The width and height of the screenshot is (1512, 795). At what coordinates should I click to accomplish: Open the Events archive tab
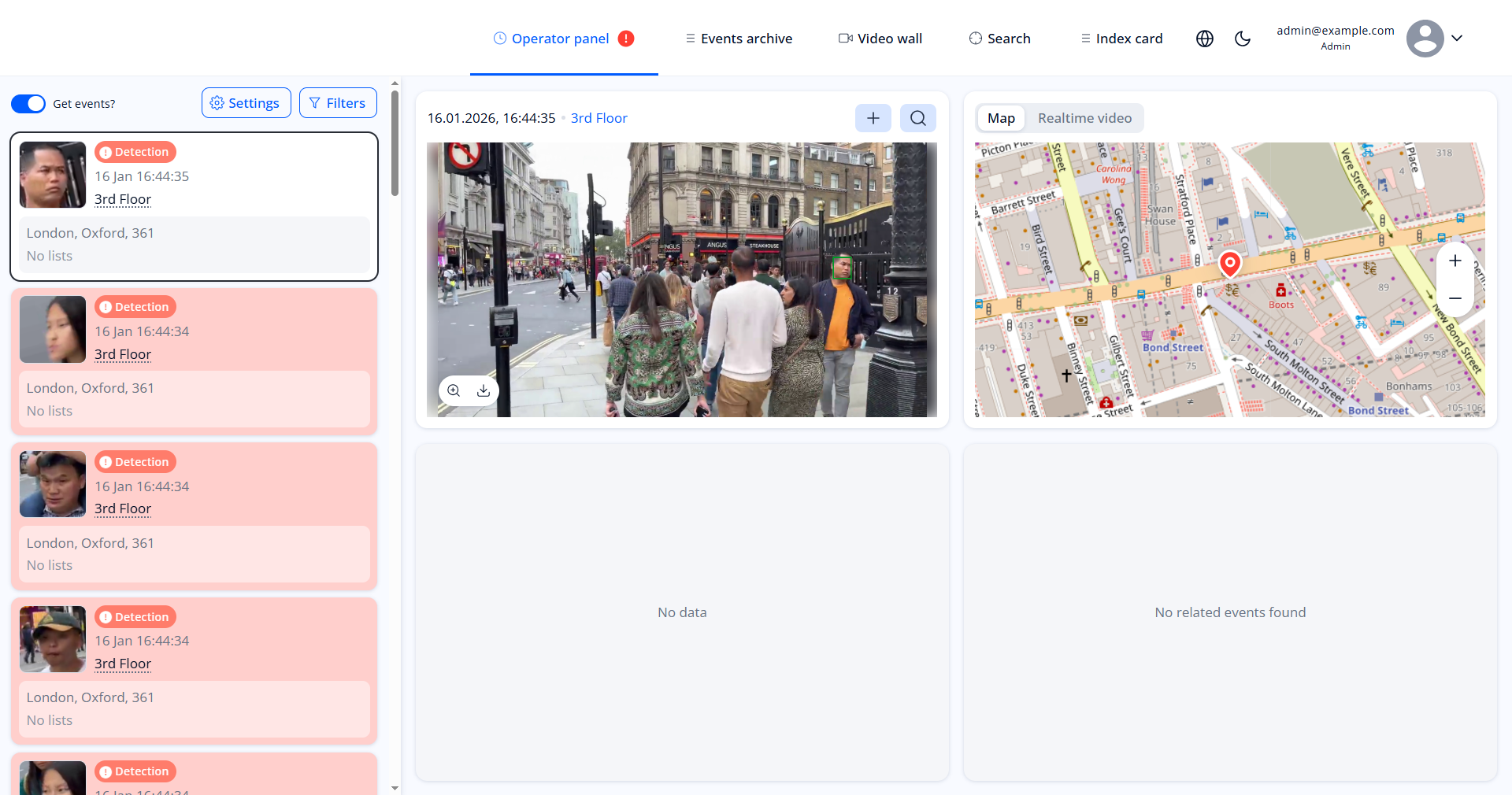tap(738, 38)
